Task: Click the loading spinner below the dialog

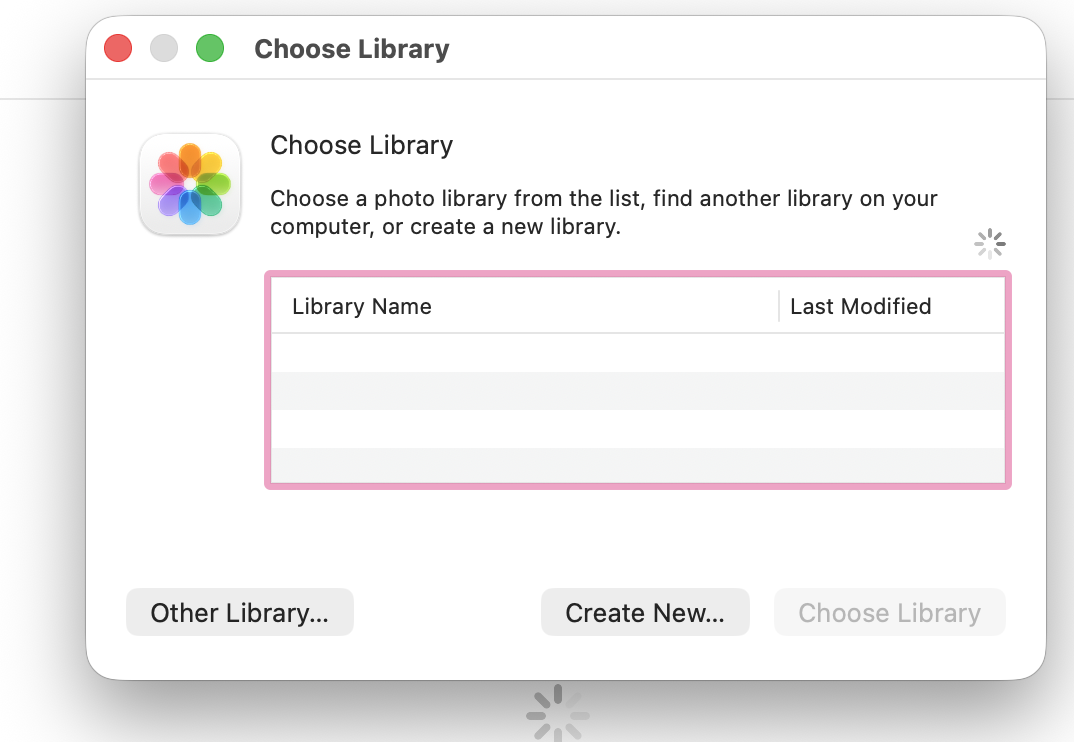Action: (x=557, y=714)
